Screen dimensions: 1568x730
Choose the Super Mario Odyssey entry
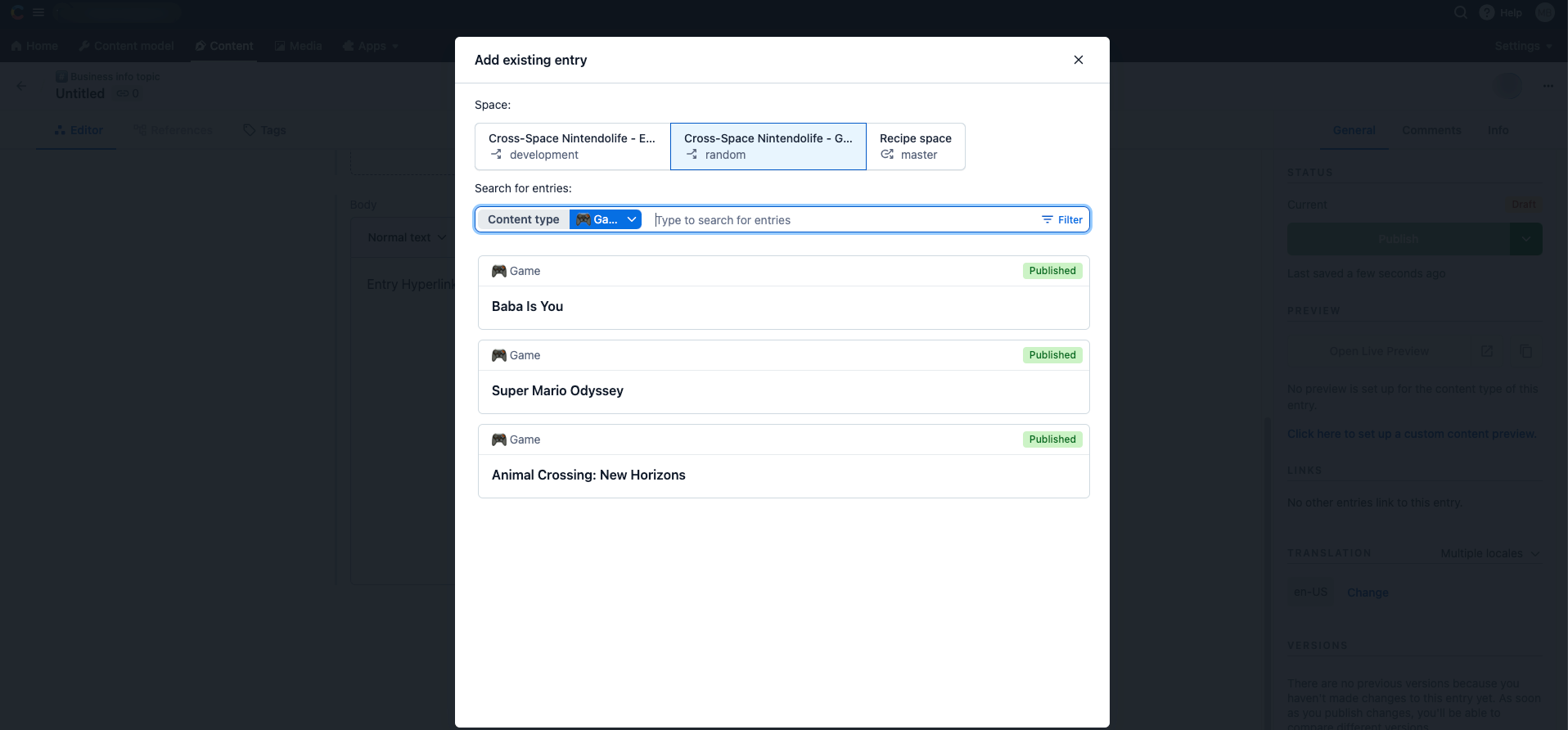(x=784, y=377)
